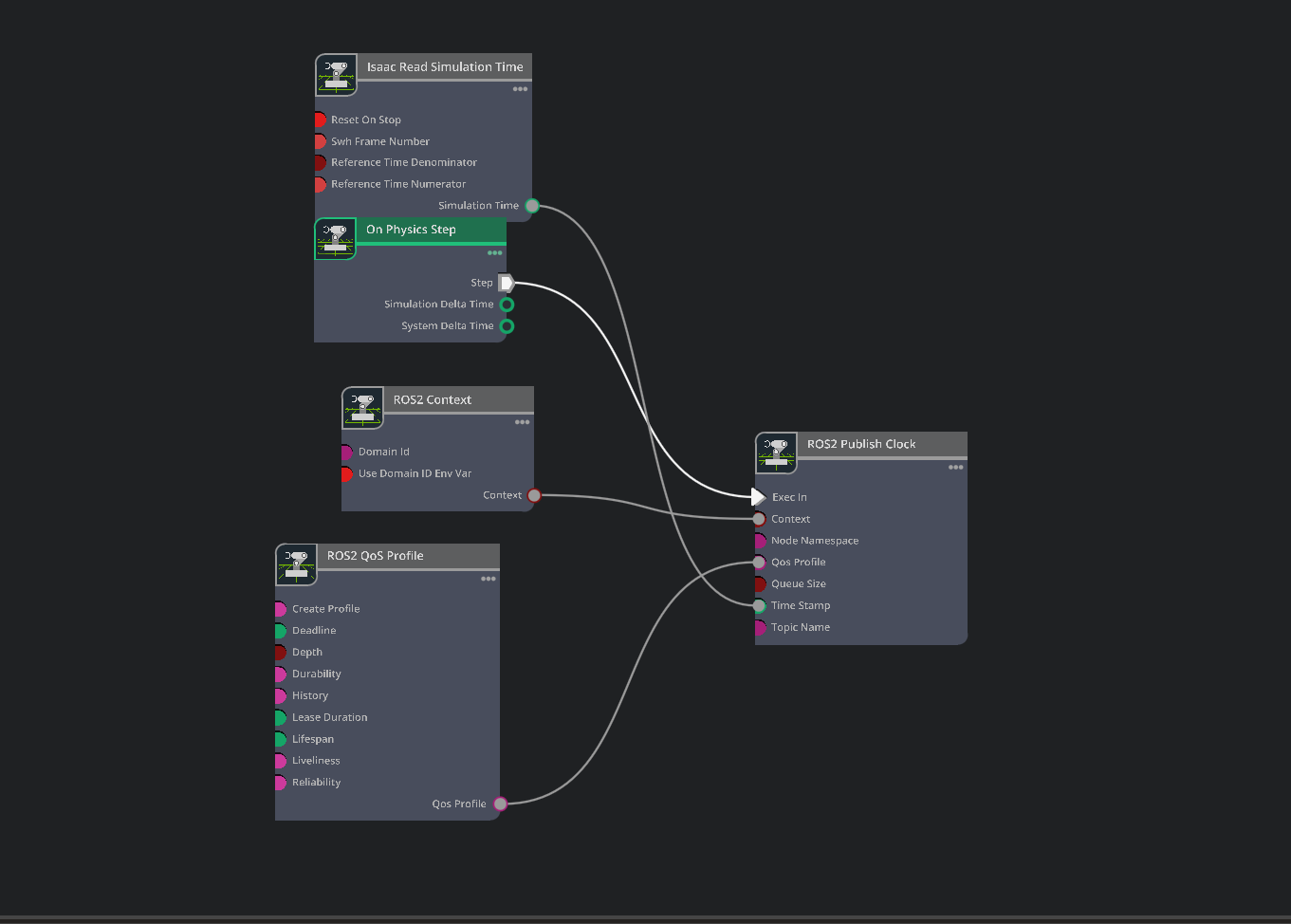Expand the Isaac Read Simulation Time options dots
This screenshot has height=924, width=1291.
click(520, 89)
